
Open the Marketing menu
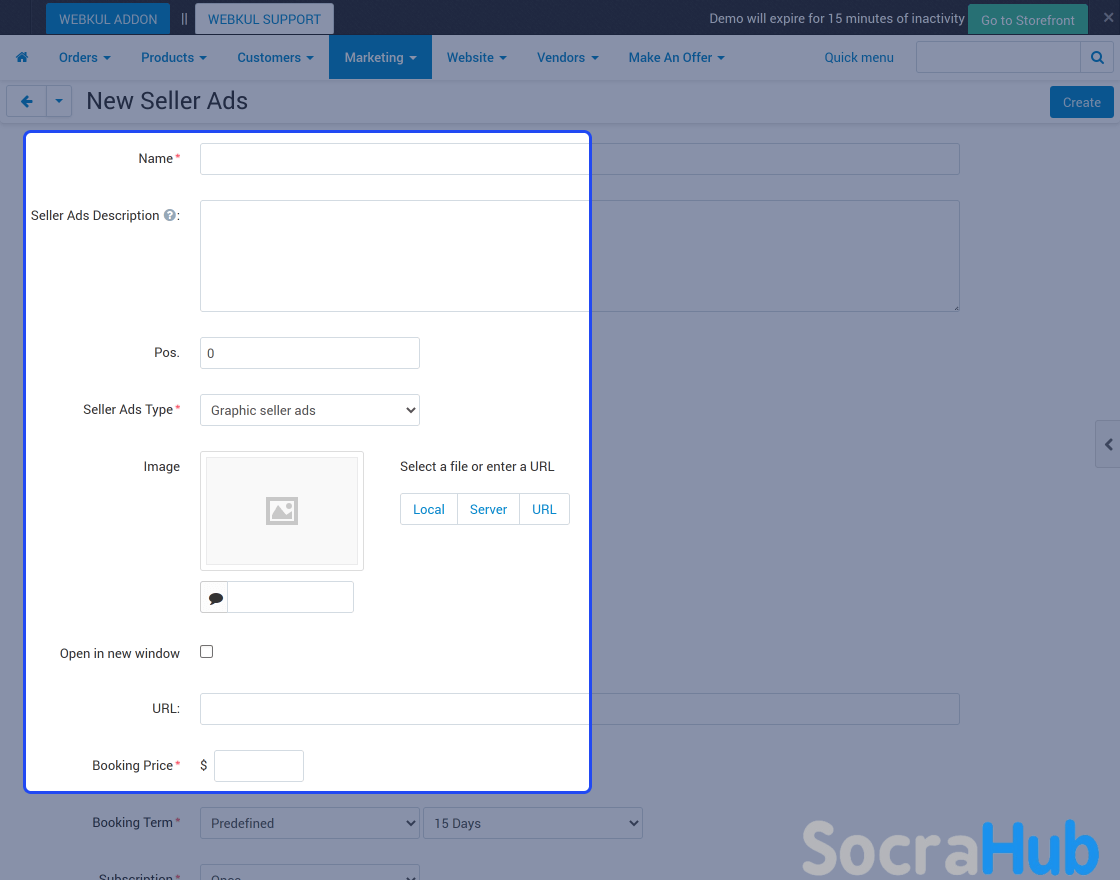pyautogui.click(x=380, y=58)
